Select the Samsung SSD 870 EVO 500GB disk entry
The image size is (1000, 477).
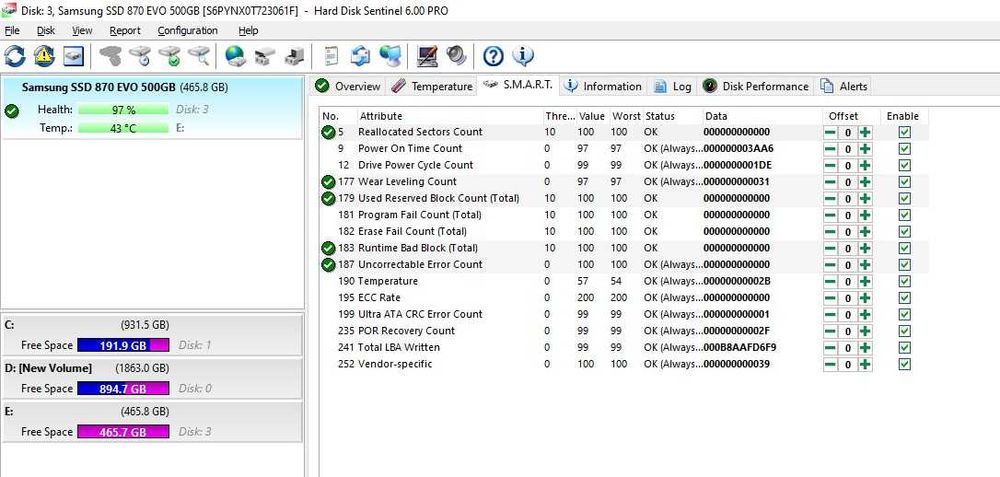point(152,108)
